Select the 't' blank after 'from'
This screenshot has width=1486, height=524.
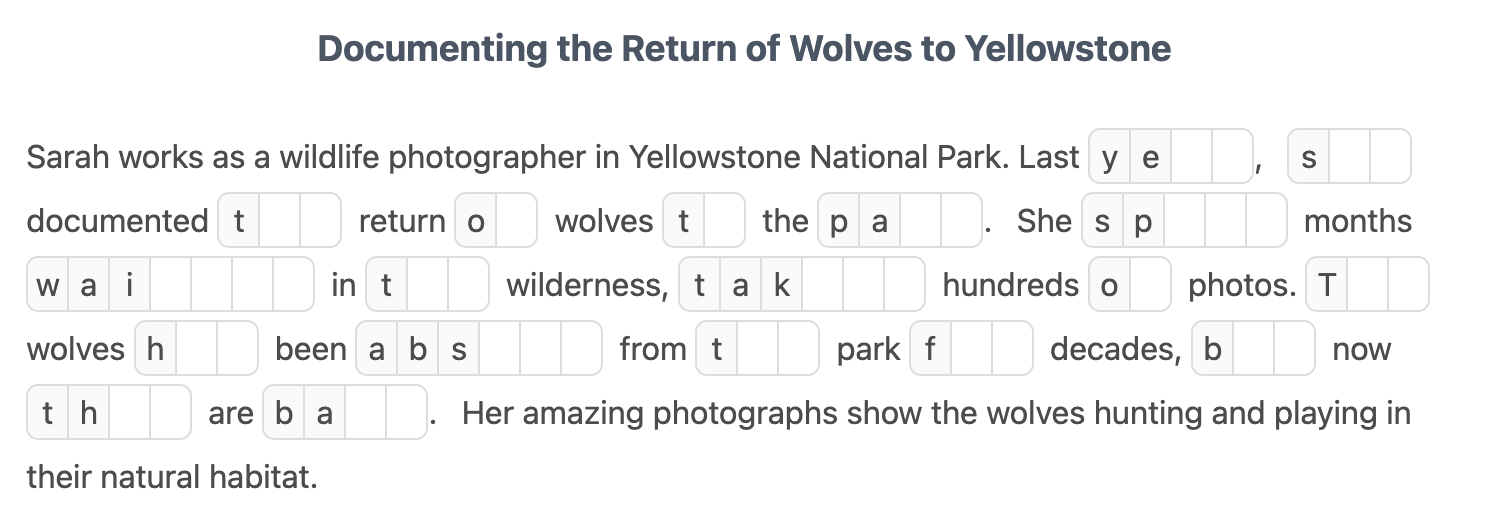tap(757, 349)
